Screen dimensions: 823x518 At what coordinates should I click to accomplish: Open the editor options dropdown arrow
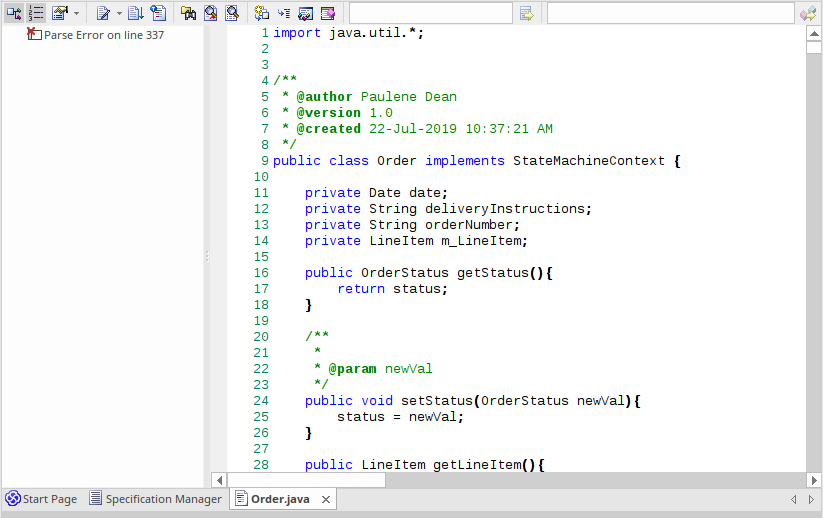[77, 14]
